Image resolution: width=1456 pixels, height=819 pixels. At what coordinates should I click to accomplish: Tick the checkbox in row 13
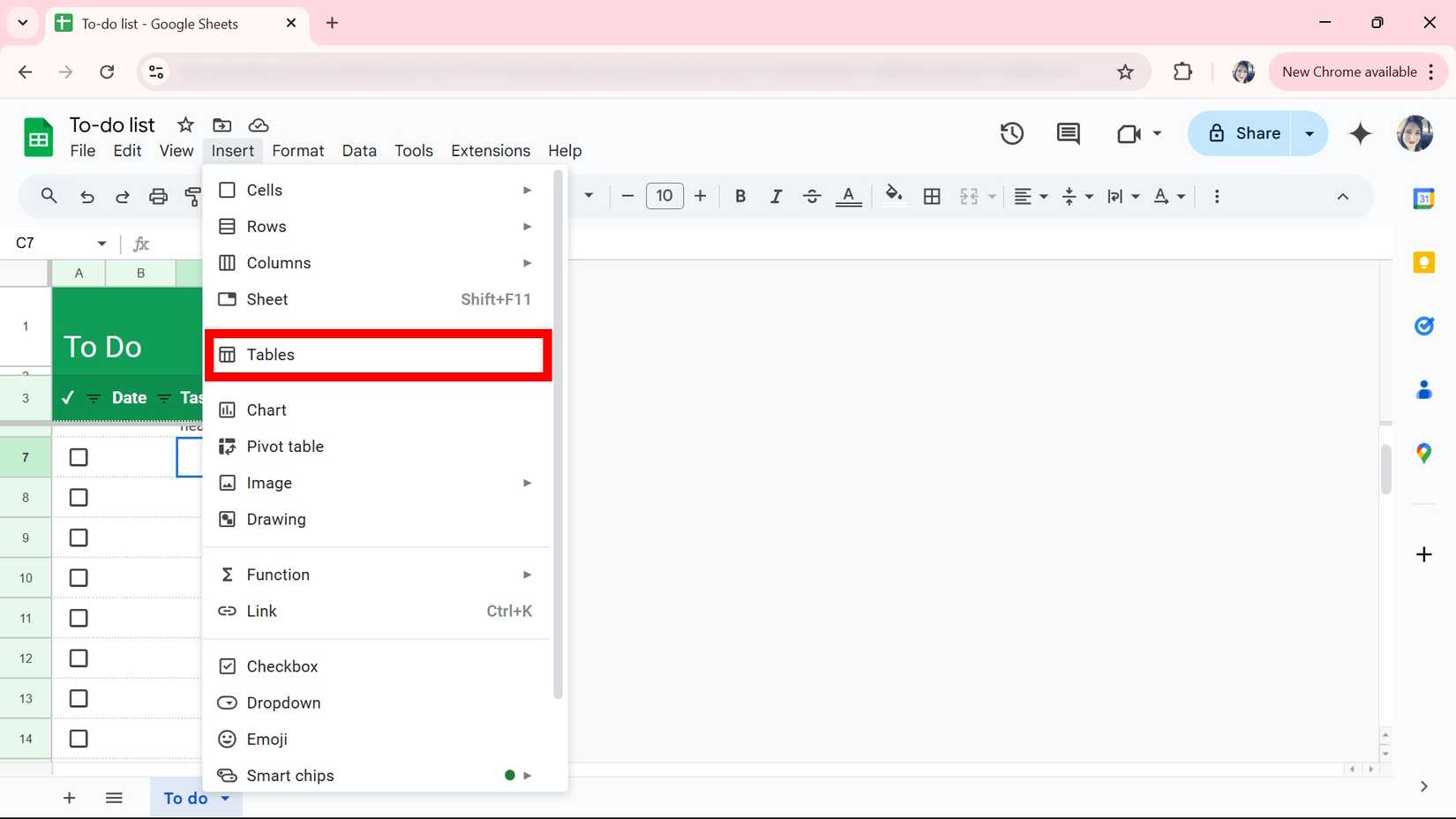tap(79, 698)
